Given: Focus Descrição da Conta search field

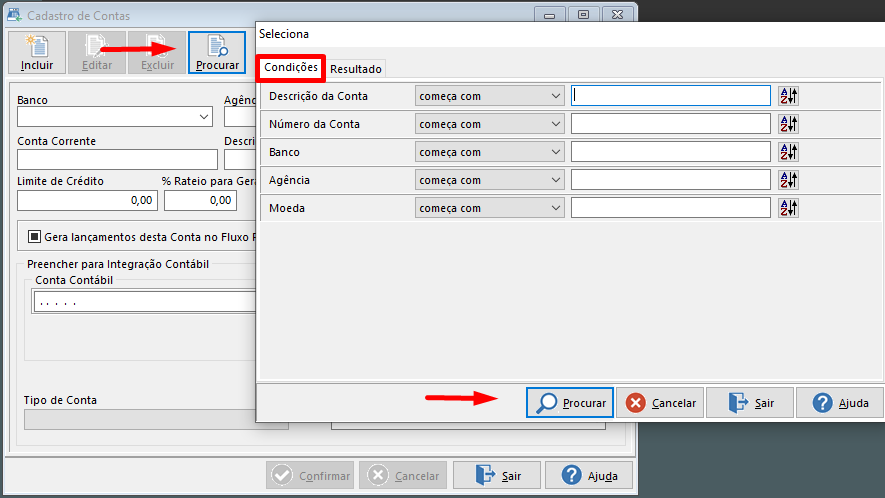Looking at the screenshot, I should click(x=671, y=96).
